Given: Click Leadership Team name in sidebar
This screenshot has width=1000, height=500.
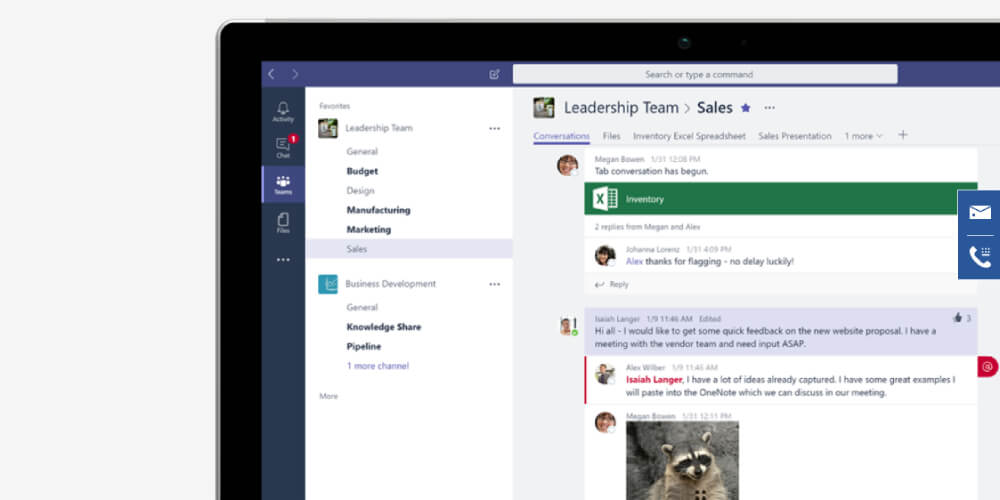Looking at the screenshot, I should 379,128.
